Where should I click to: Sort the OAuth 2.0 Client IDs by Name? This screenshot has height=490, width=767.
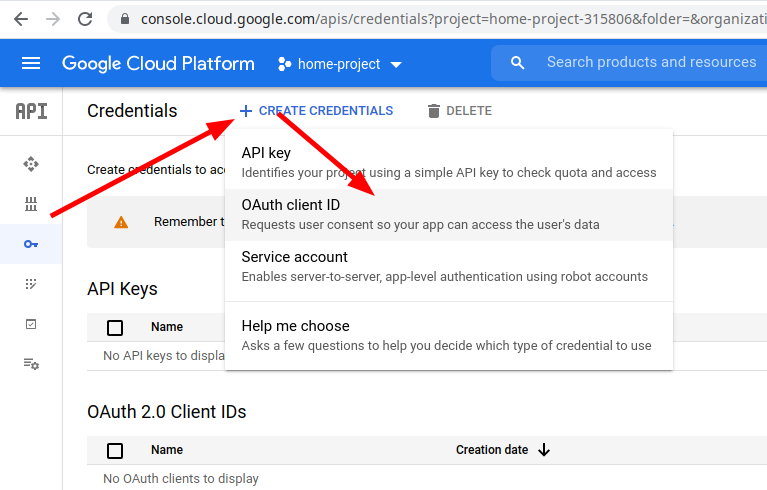(x=167, y=450)
